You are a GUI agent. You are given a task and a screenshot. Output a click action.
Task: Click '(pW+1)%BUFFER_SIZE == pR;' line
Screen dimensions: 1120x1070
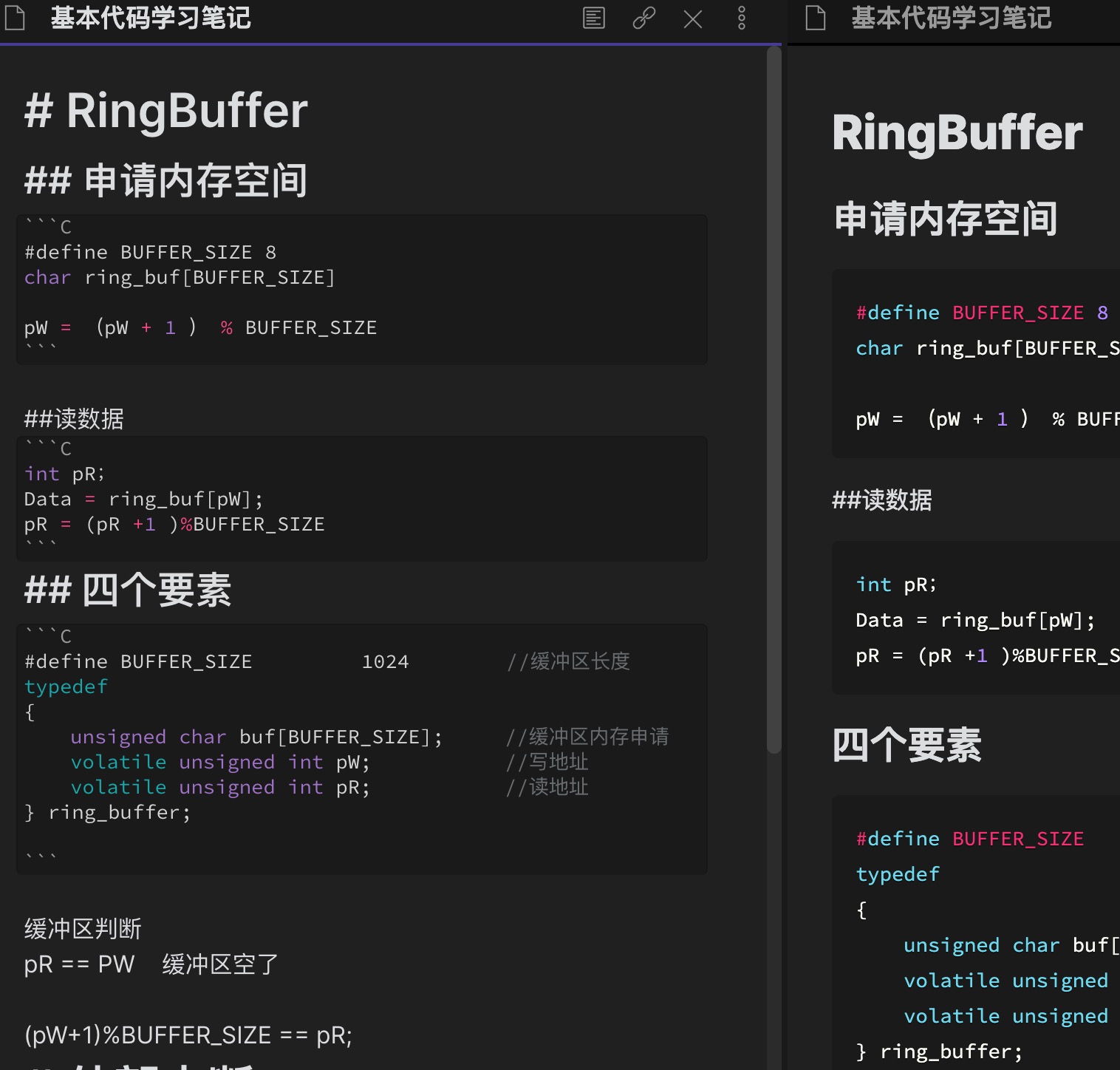tap(188, 1035)
